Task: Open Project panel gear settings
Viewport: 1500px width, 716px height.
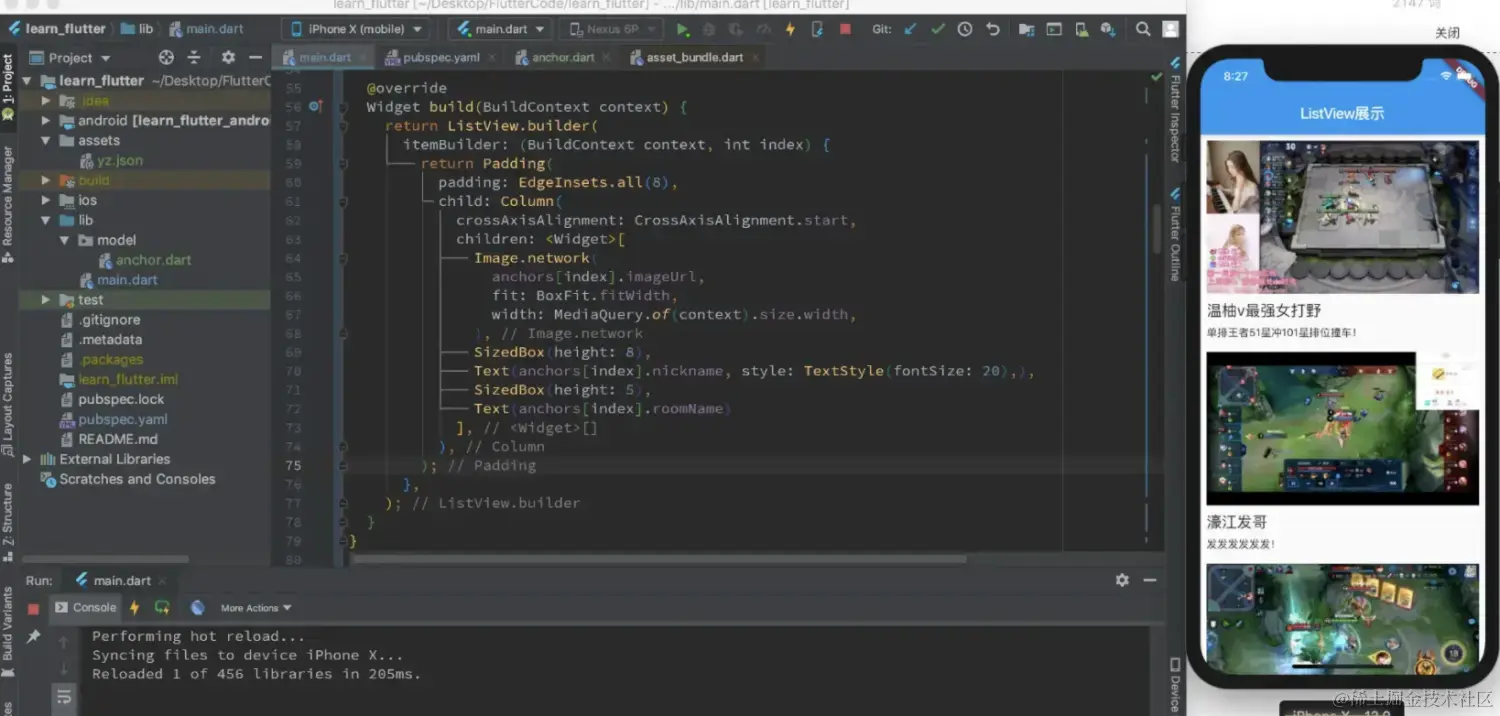Action: click(228, 58)
